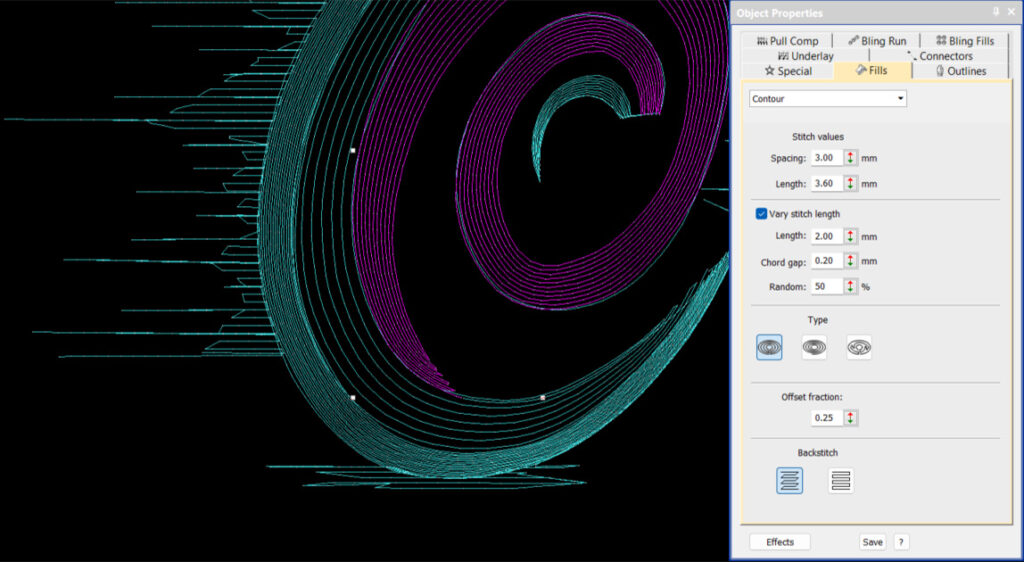Click the Effects button
The height and width of the screenshot is (562, 1024).
pos(780,542)
